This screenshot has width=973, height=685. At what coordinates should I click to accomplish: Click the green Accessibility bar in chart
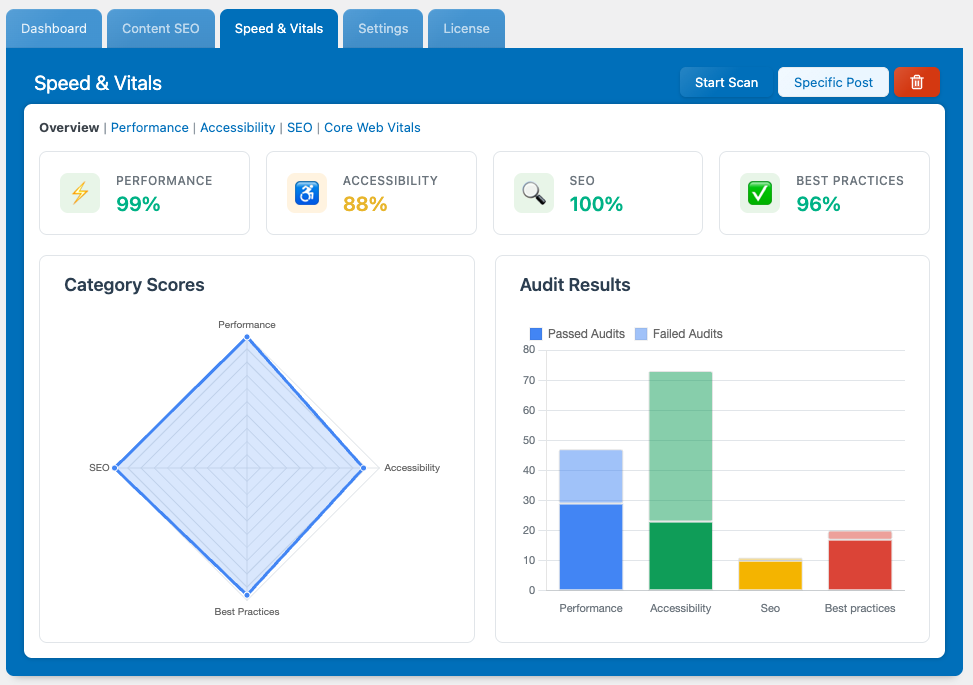[680, 555]
